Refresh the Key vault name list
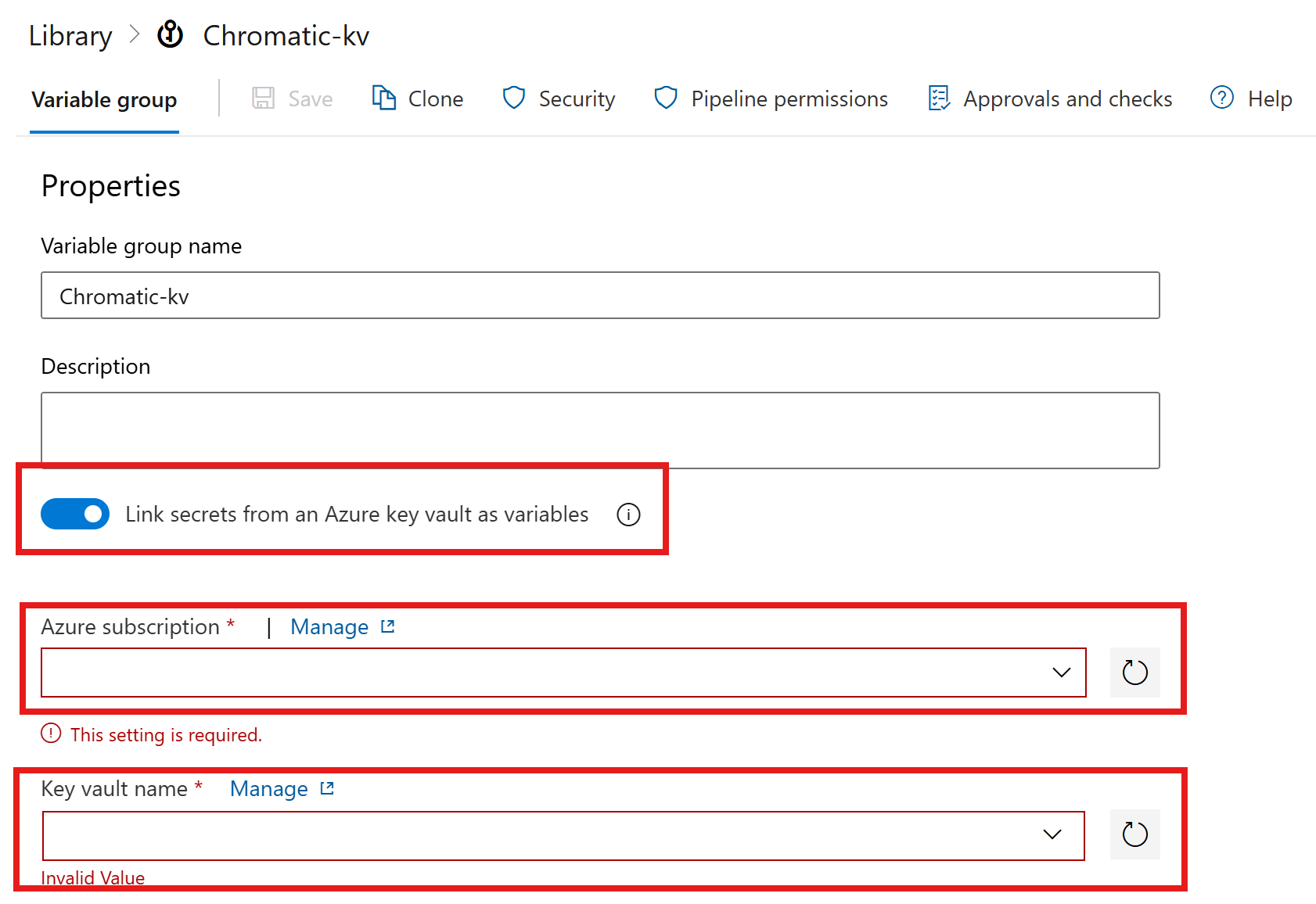Viewport: 1316px width, 904px height. pyautogui.click(x=1134, y=834)
